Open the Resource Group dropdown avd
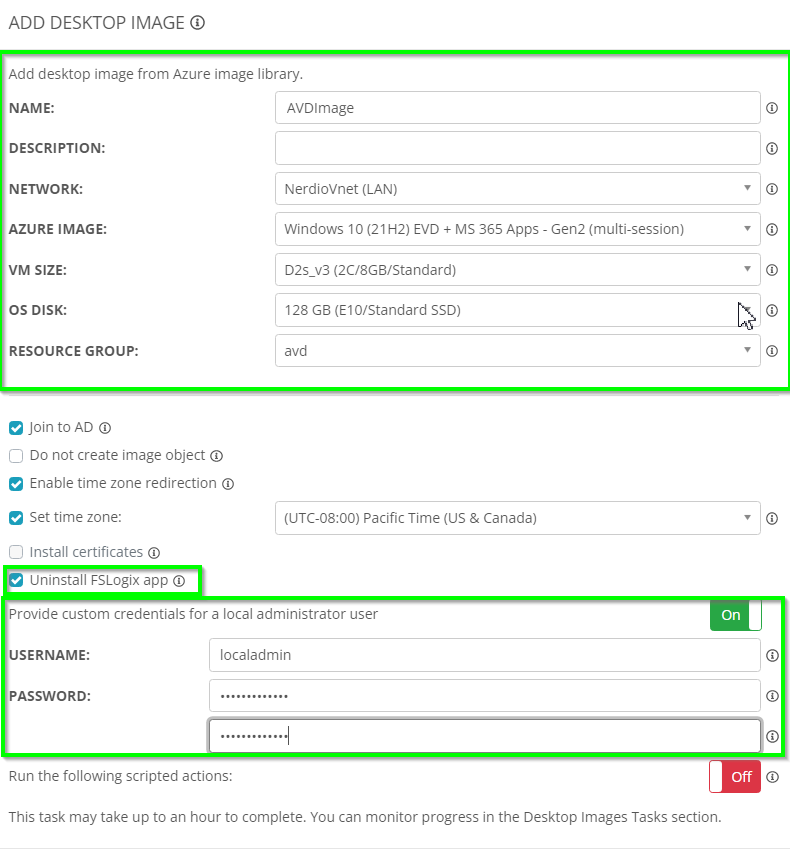 (518, 351)
